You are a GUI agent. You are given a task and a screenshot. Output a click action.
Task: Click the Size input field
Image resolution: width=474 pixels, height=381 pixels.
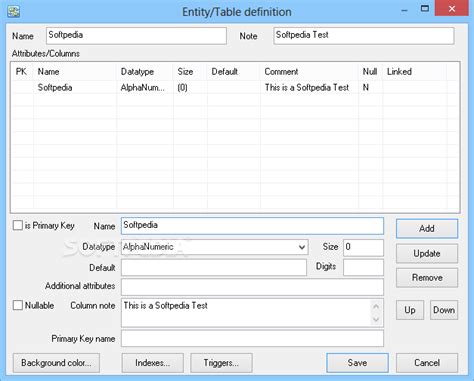tap(363, 247)
